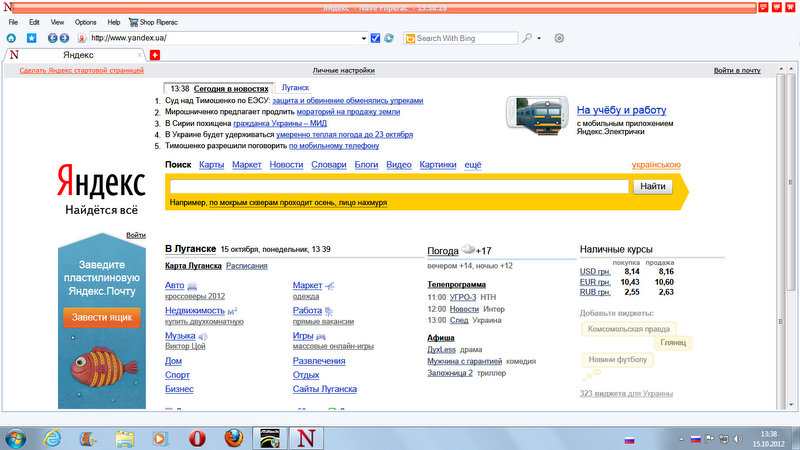Open the Карты service link
Image resolution: width=800 pixels, height=450 pixels.
[x=212, y=165]
